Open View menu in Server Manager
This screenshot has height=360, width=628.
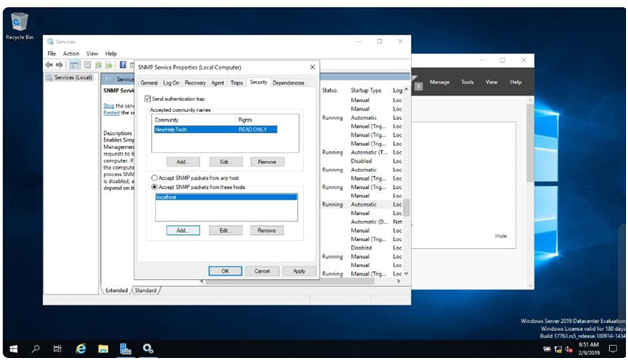click(491, 82)
